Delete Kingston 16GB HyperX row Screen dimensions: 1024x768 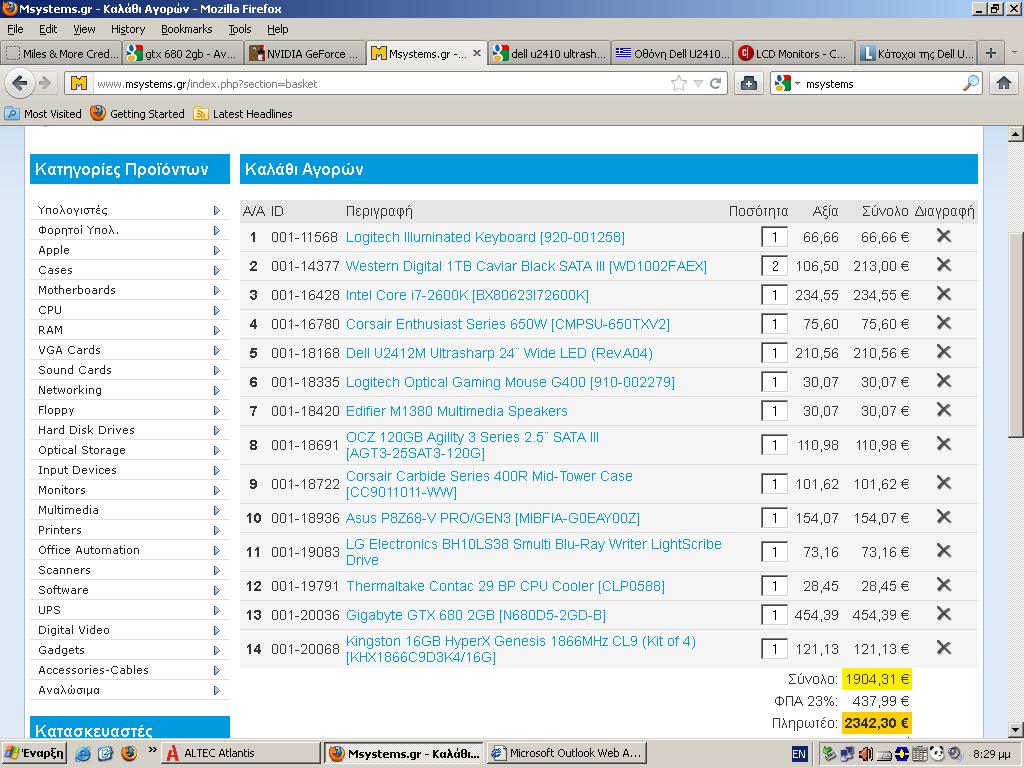point(943,647)
